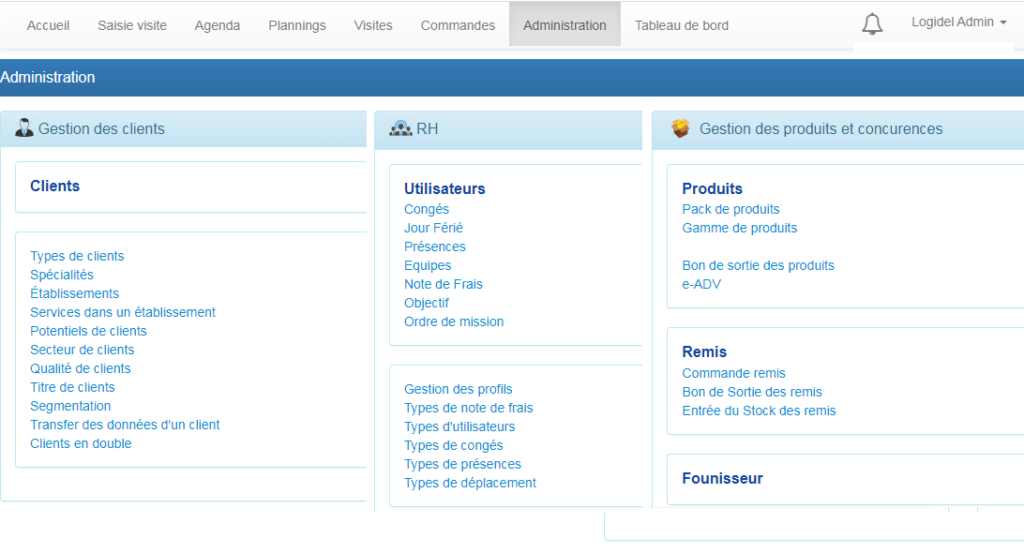Open Entrée du Stock des remis
1024x553 pixels.
click(x=758, y=410)
